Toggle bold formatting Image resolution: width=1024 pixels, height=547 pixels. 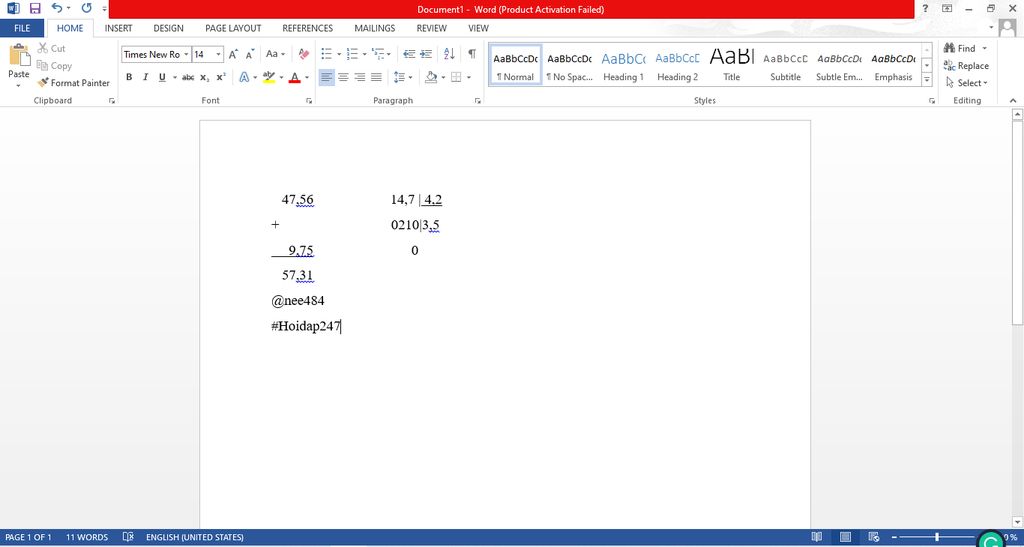pos(129,77)
